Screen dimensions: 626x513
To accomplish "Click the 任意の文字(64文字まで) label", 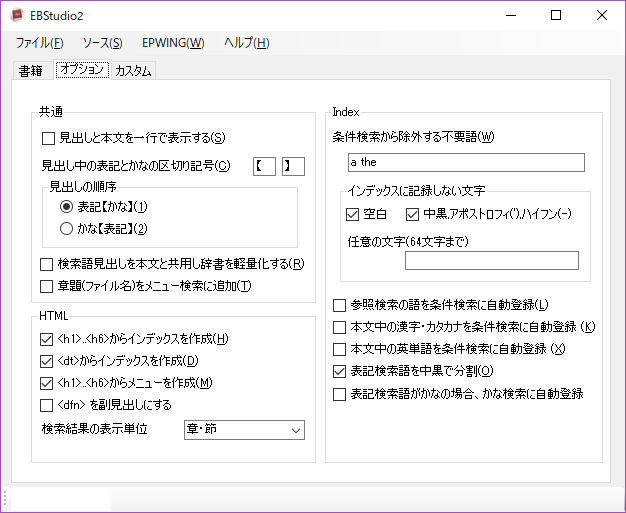I will coord(408,241).
